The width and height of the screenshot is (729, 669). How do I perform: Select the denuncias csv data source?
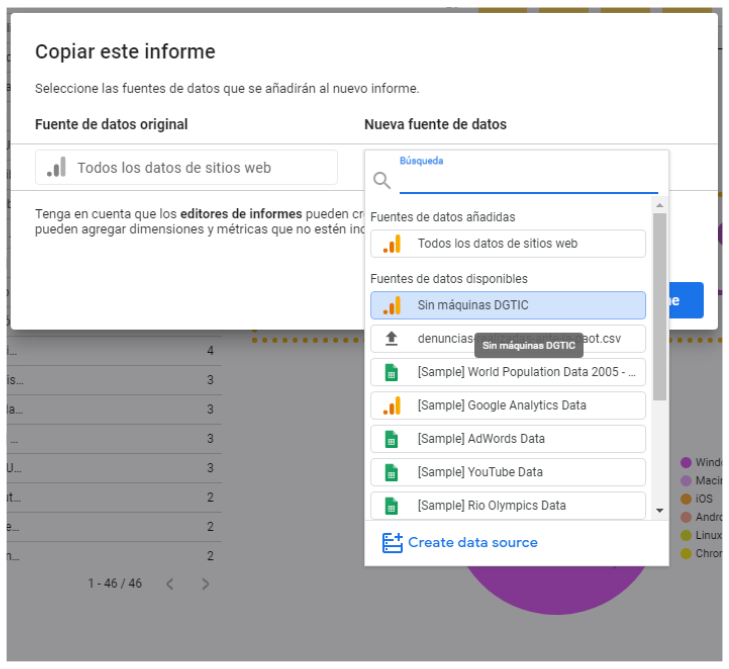(508, 338)
